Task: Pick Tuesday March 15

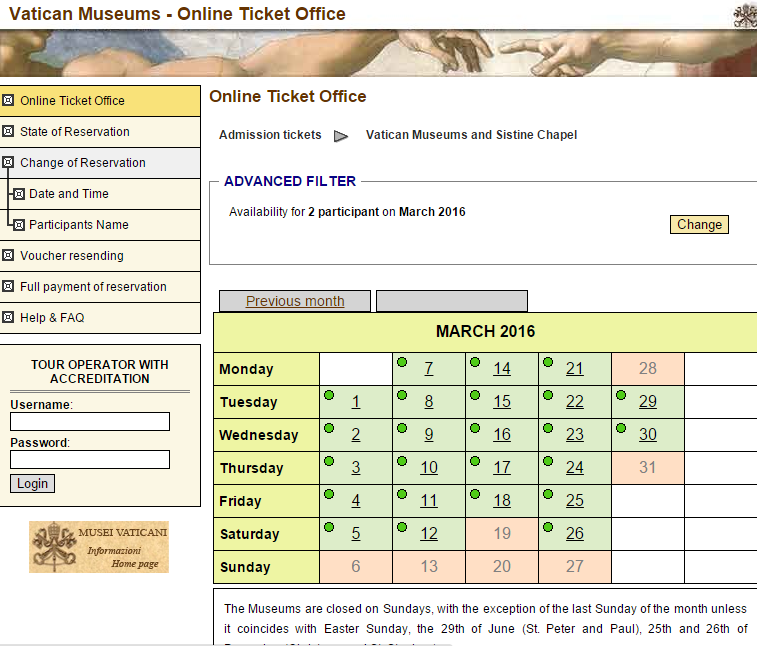Action: click(502, 402)
